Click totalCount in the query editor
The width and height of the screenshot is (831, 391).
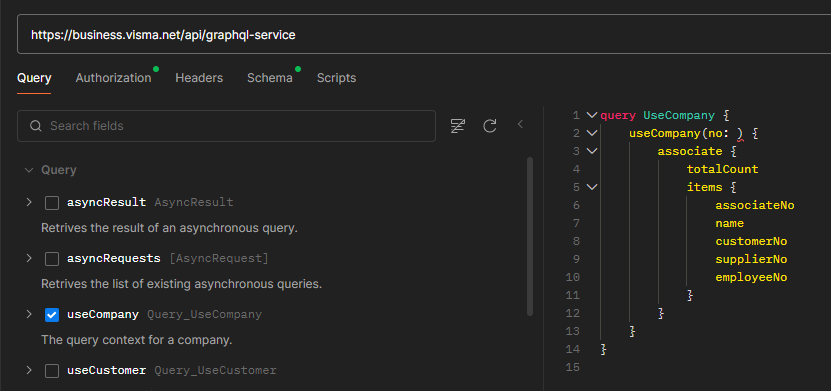coord(722,169)
